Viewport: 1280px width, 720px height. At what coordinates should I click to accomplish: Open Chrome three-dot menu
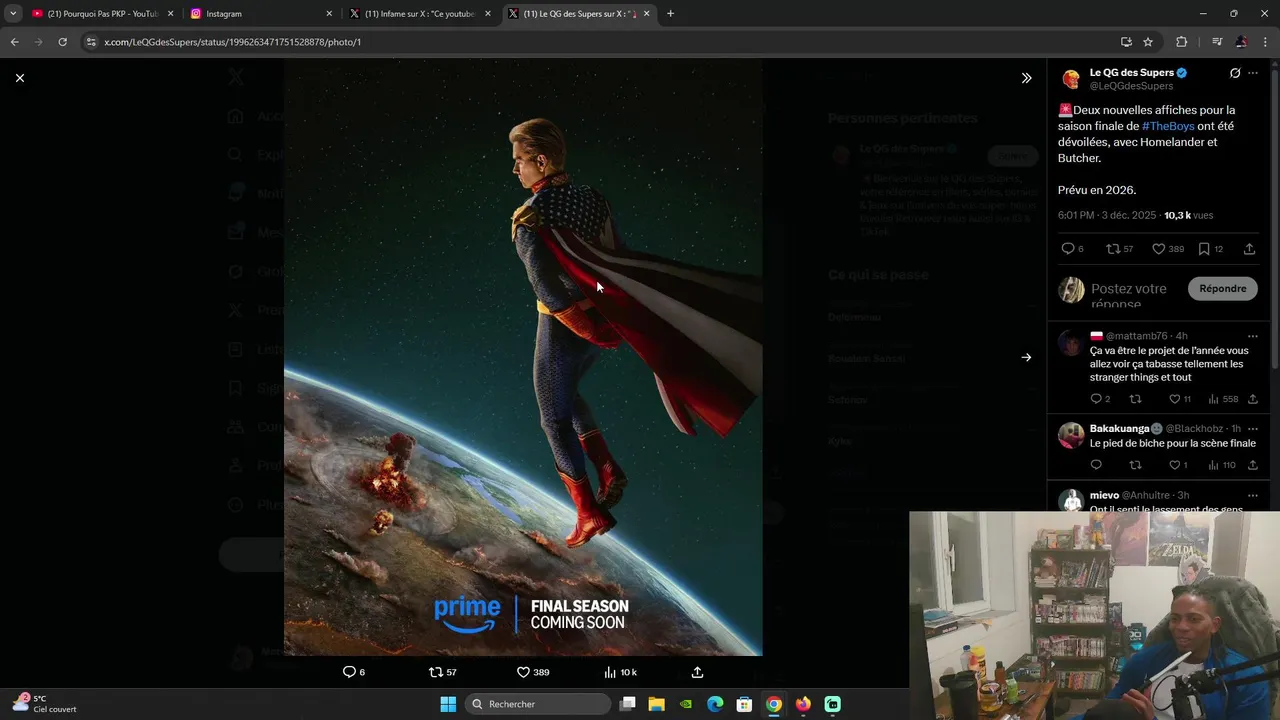1266,42
